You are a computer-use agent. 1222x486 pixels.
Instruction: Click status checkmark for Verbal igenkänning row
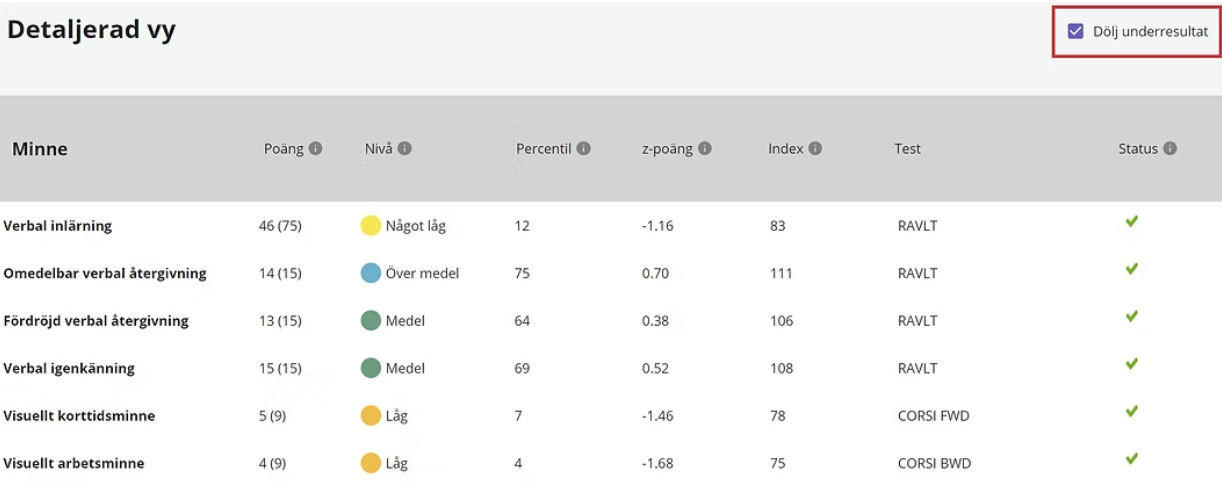[x=1131, y=364]
